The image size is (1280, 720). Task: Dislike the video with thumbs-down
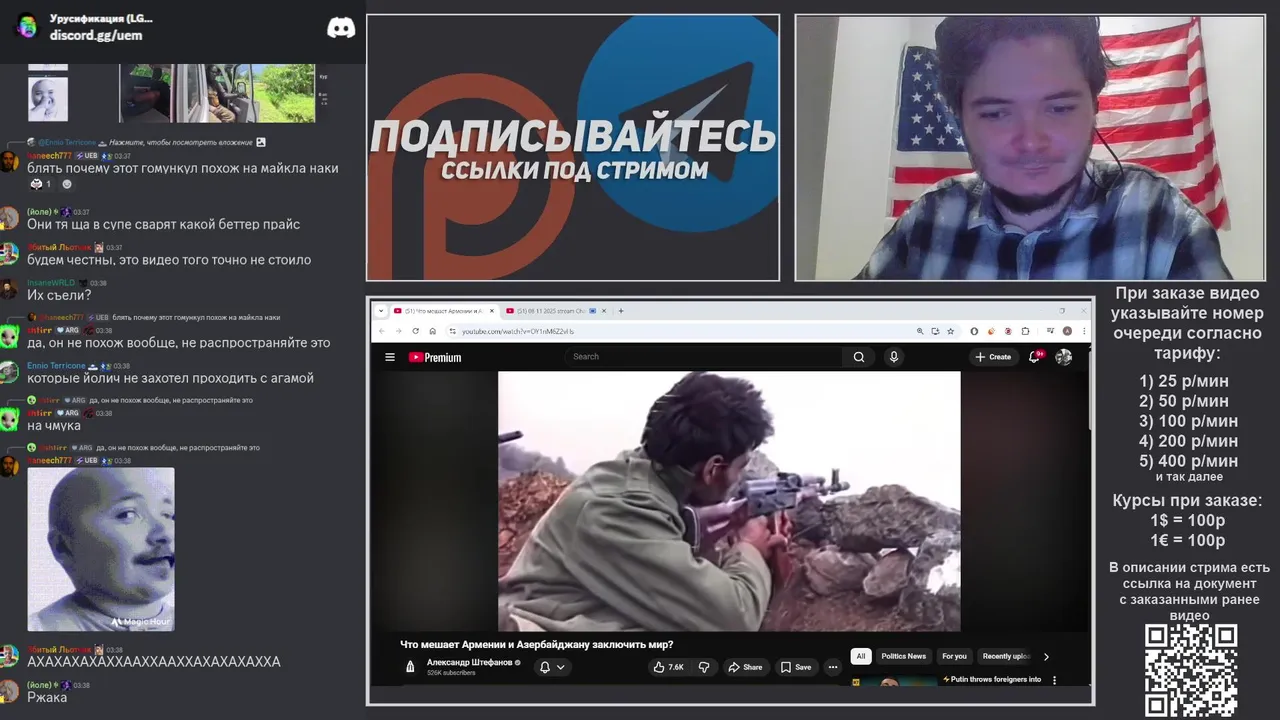tap(704, 667)
